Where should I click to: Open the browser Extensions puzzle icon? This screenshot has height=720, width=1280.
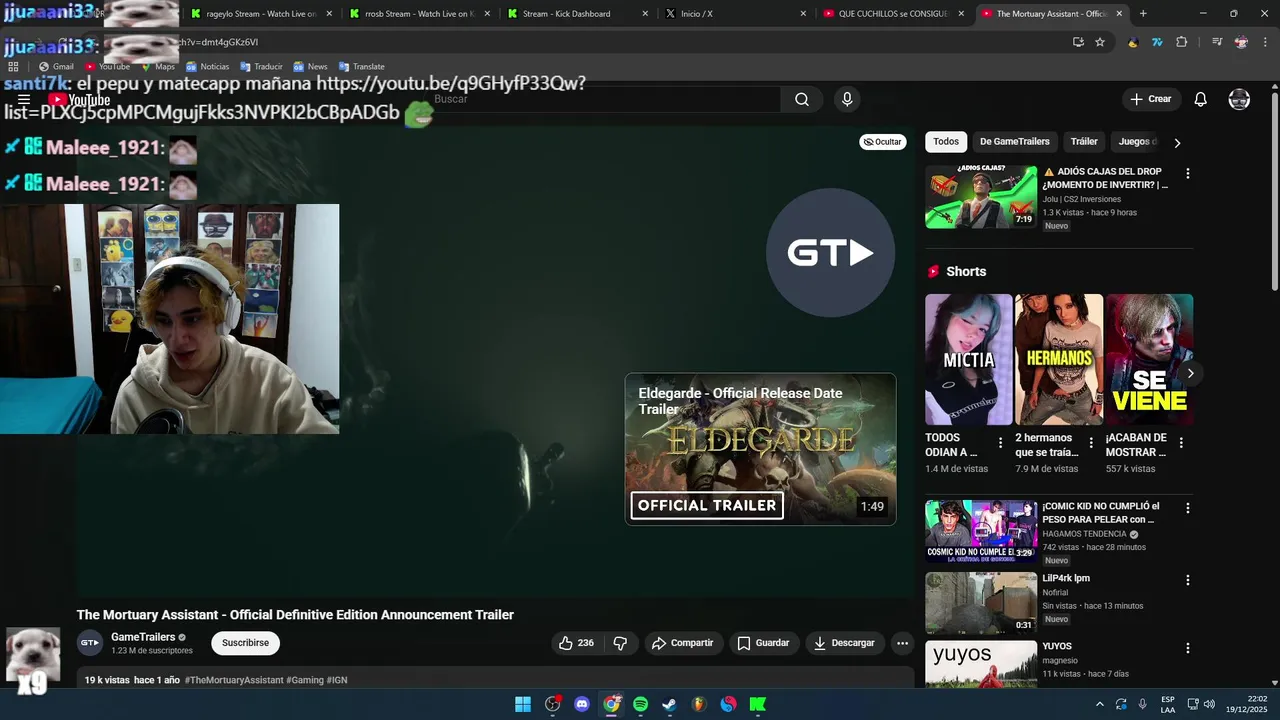1181,42
